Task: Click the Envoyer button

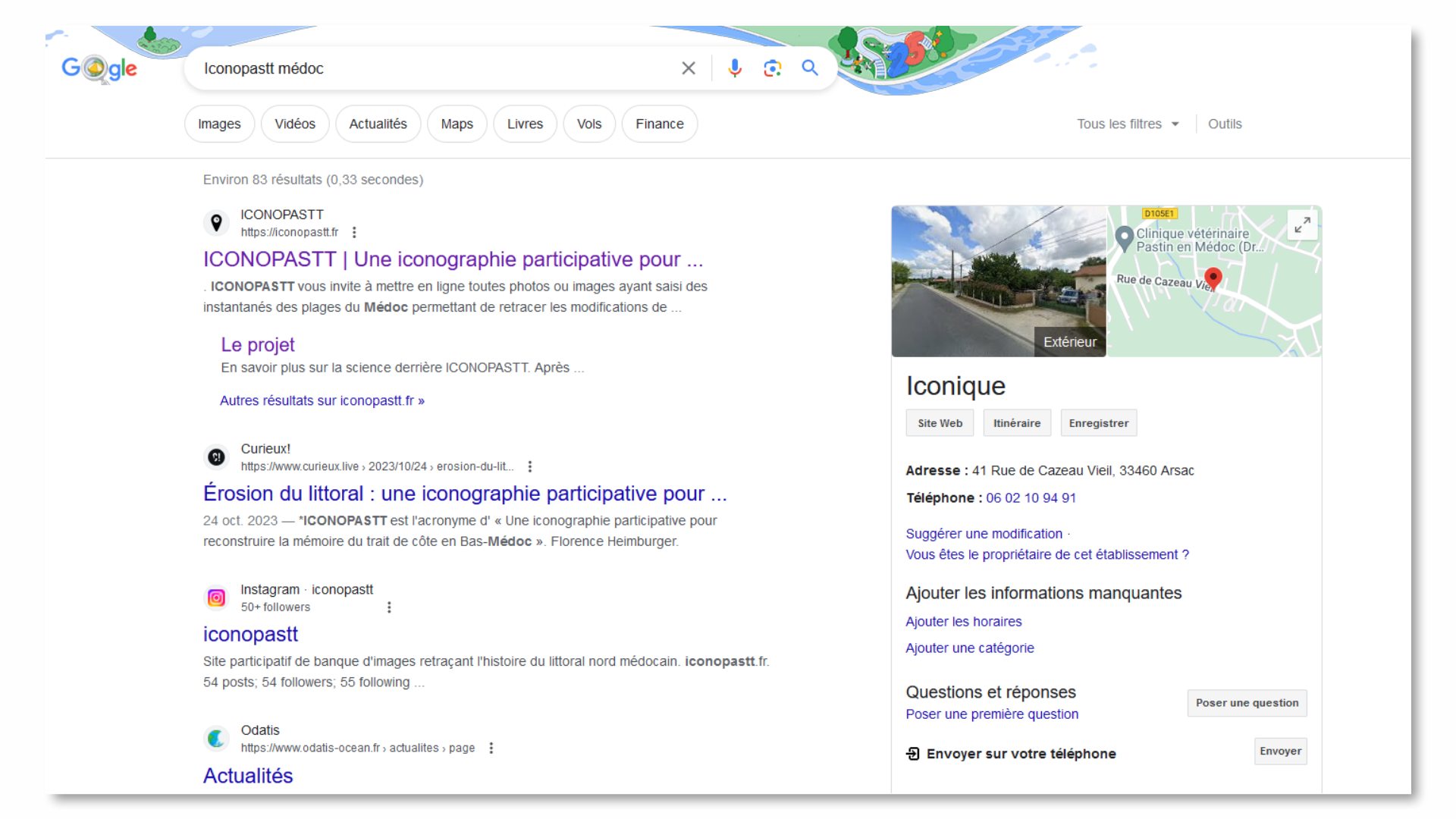Action: point(1280,752)
